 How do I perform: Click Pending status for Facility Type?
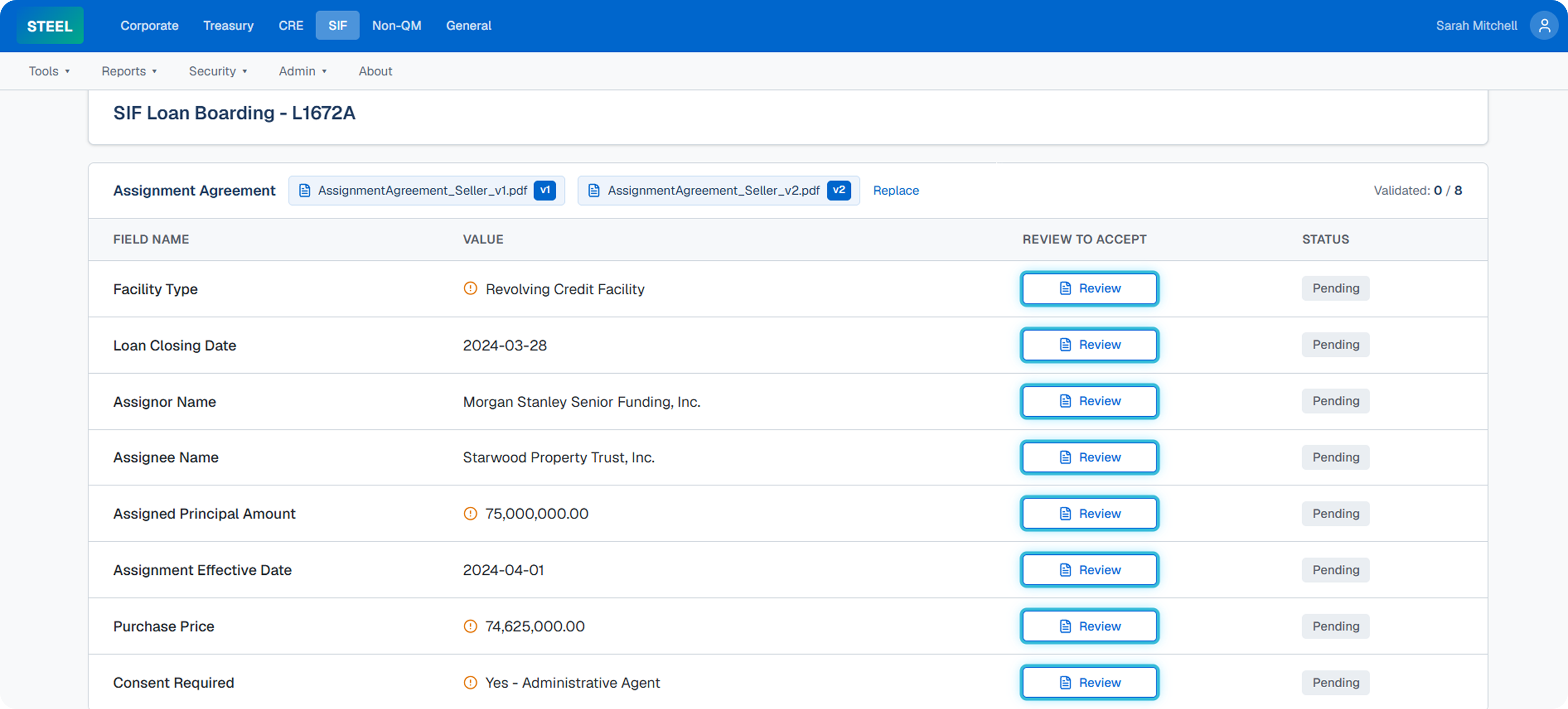(1336, 289)
